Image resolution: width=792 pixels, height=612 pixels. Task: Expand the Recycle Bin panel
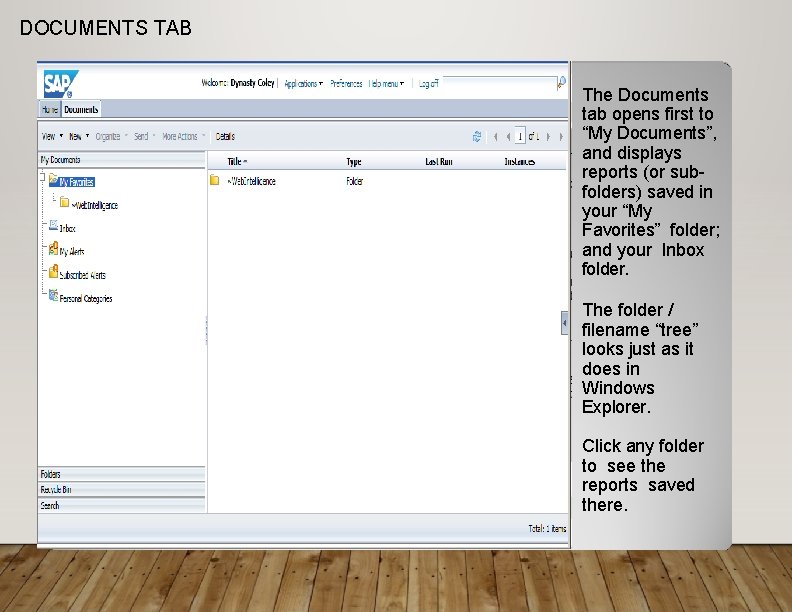pyautogui.click(x=122, y=490)
